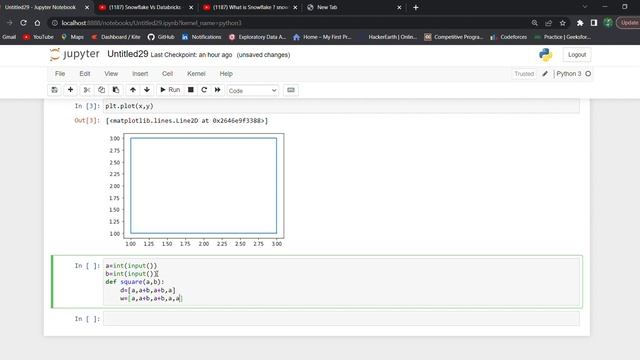
Task: Click the Python 3 kernel status circle
Action: point(588,74)
